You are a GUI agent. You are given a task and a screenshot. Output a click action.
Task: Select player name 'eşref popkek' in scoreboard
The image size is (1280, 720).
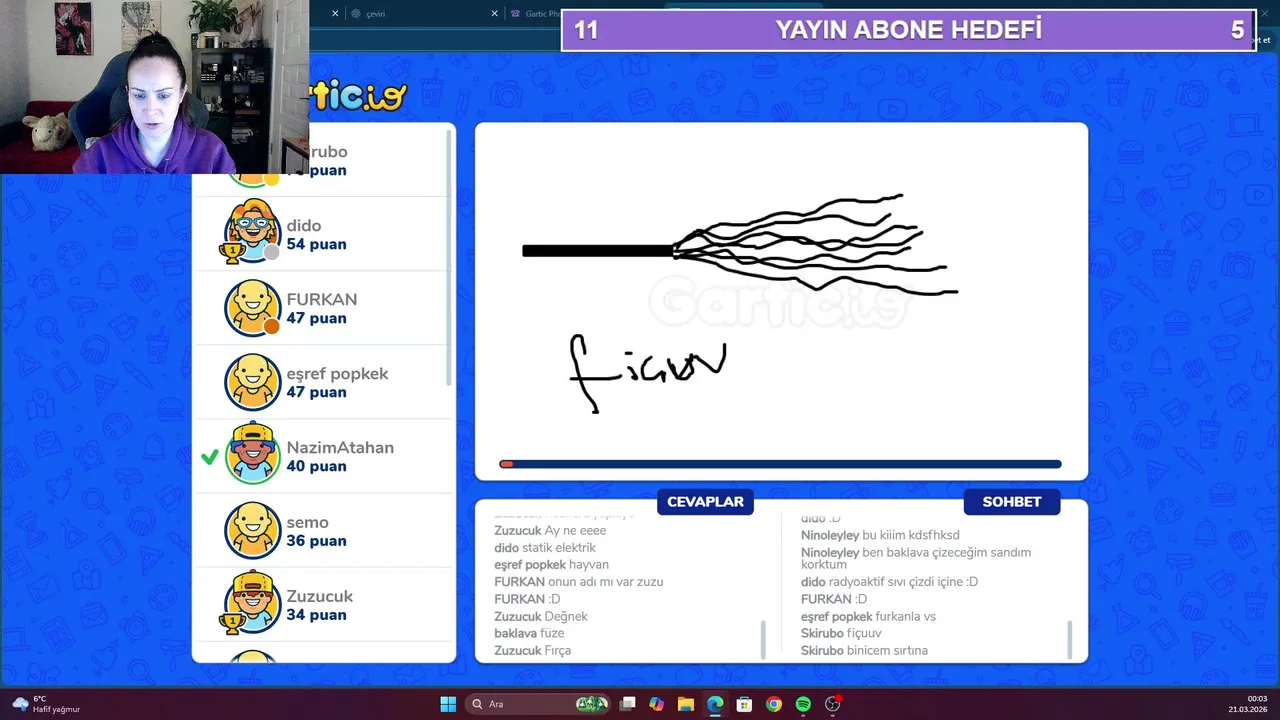pyautogui.click(x=337, y=374)
